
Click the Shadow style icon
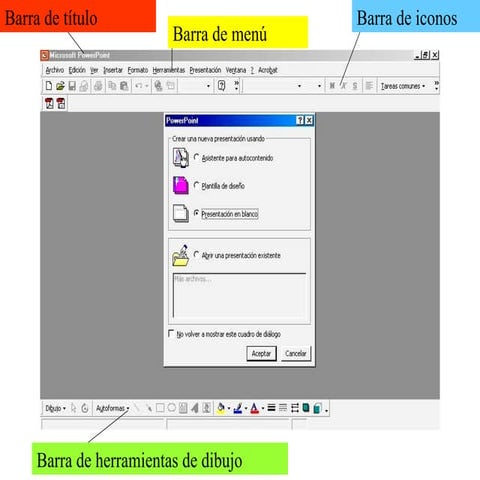(306, 408)
